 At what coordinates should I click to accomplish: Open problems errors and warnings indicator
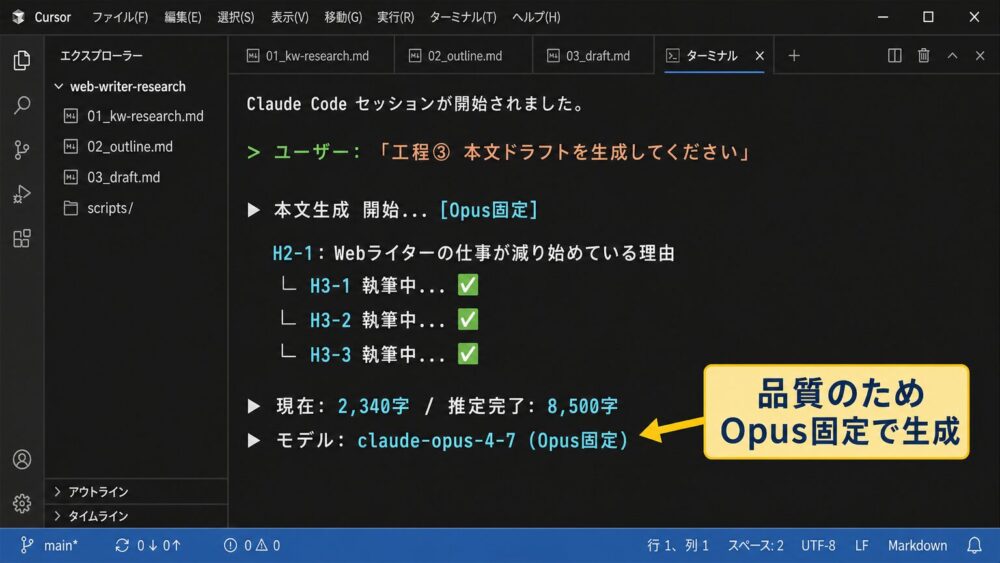click(x=252, y=545)
